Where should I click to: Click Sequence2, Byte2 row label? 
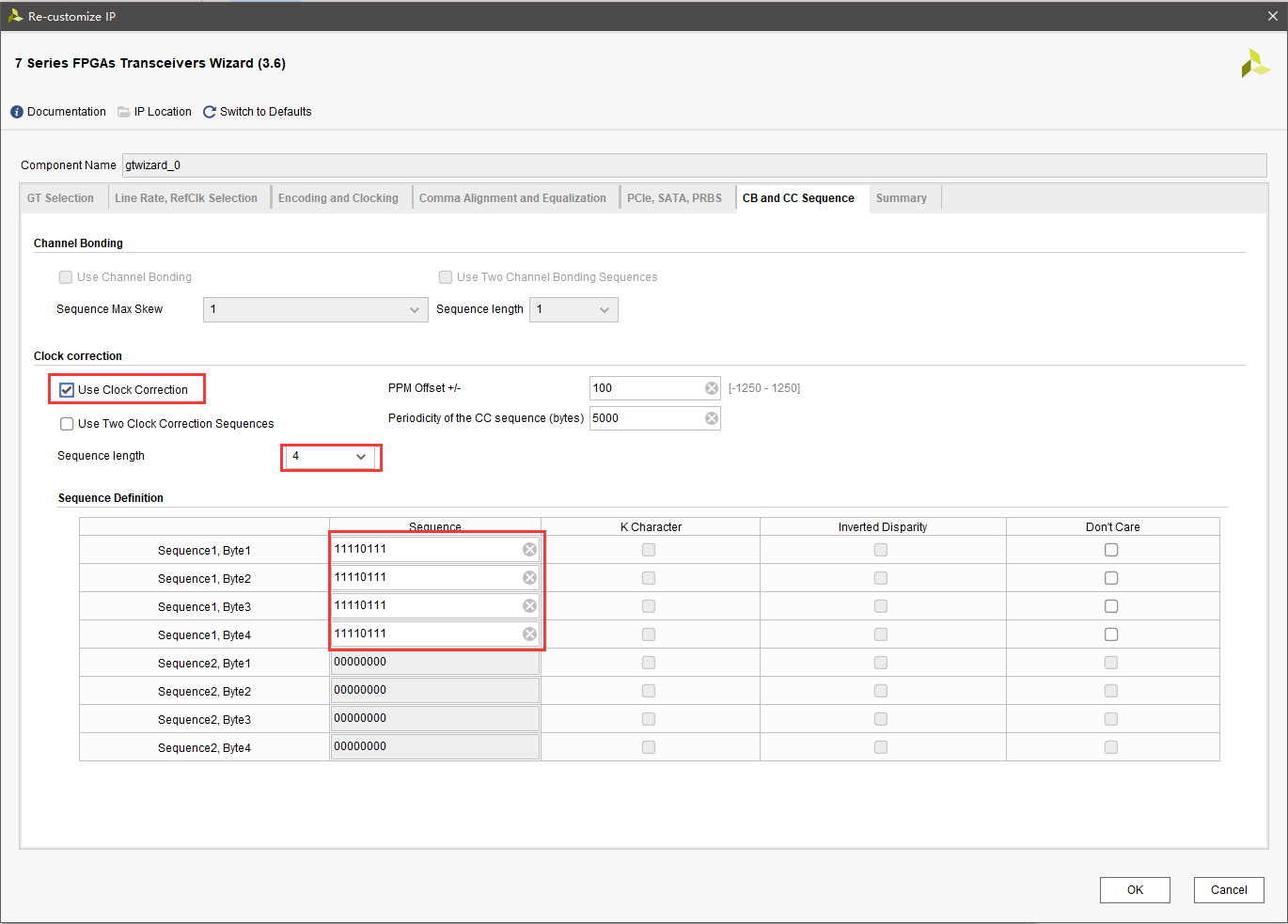pyautogui.click(x=204, y=692)
